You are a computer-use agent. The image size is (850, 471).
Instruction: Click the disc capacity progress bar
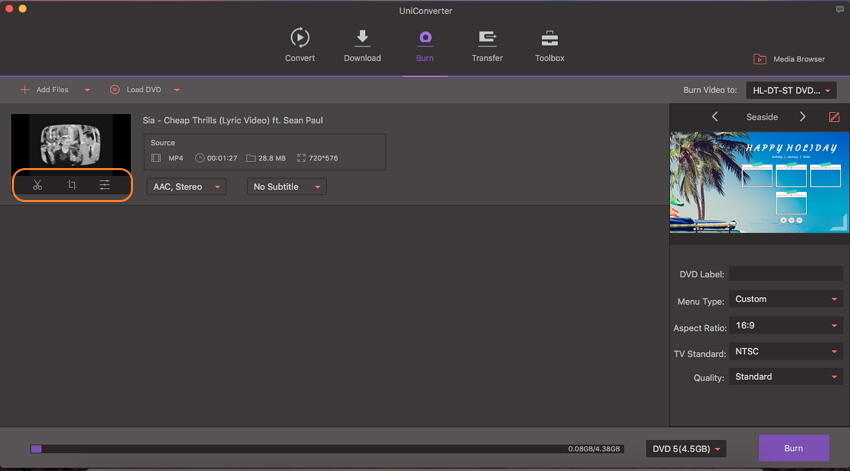click(327, 449)
